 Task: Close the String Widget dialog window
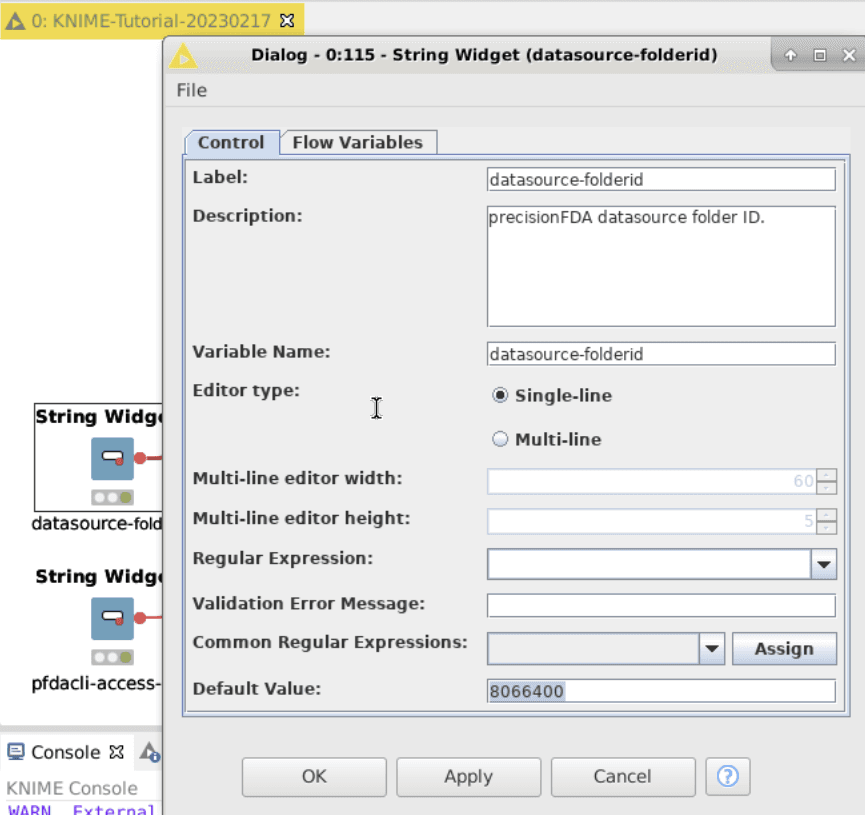pyautogui.click(x=849, y=55)
